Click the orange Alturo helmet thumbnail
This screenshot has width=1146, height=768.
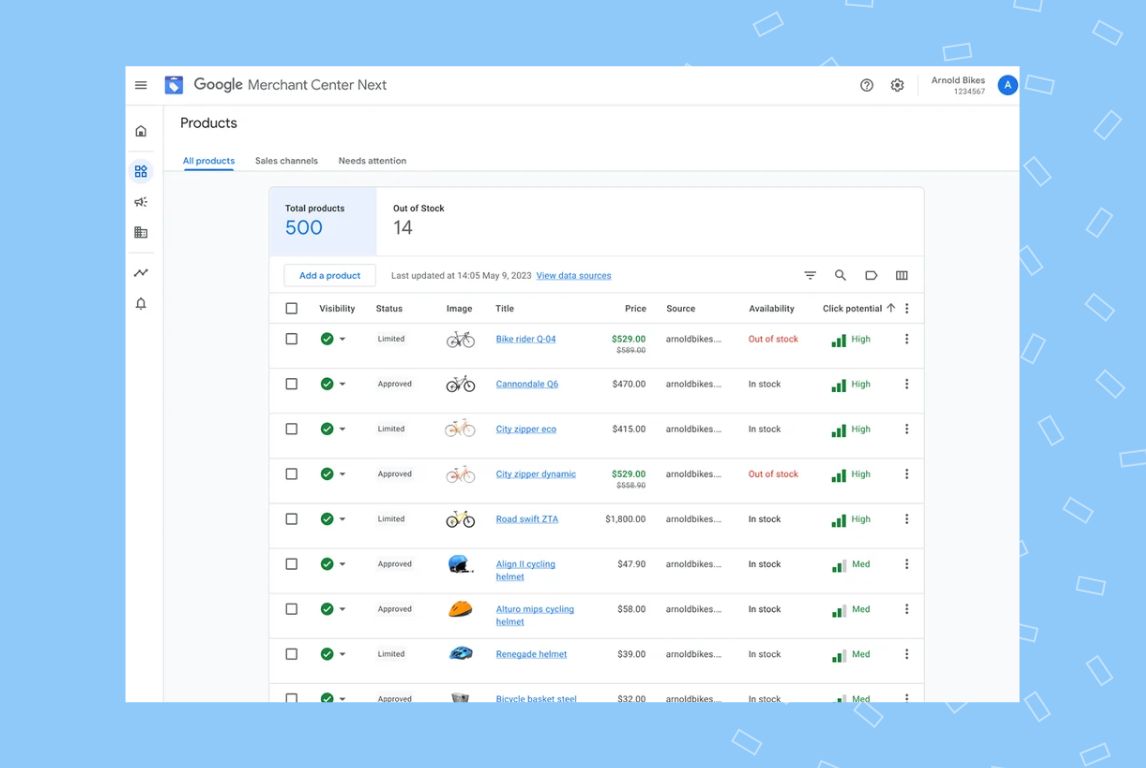[460, 609]
